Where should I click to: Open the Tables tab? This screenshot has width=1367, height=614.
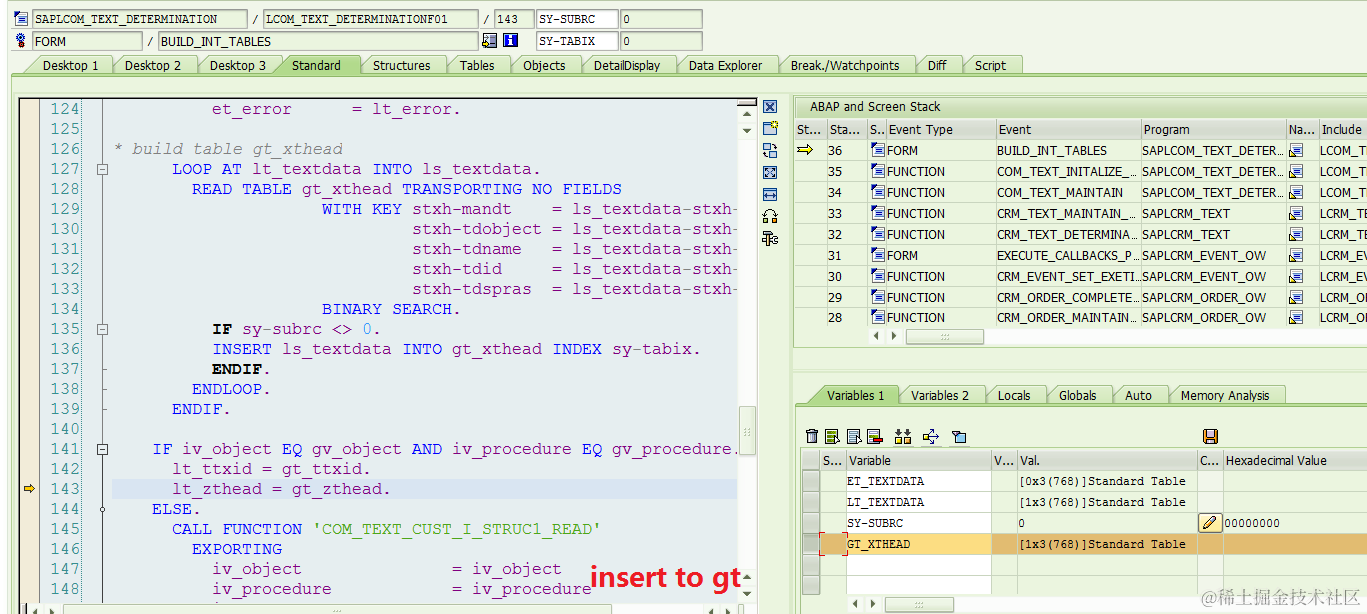pos(477,66)
